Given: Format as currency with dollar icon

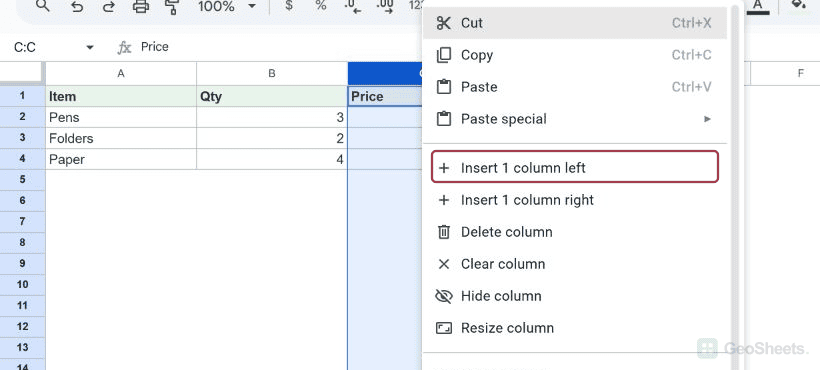Looking at the screenshot, I should pyautogui.click(x=289, y=6).
